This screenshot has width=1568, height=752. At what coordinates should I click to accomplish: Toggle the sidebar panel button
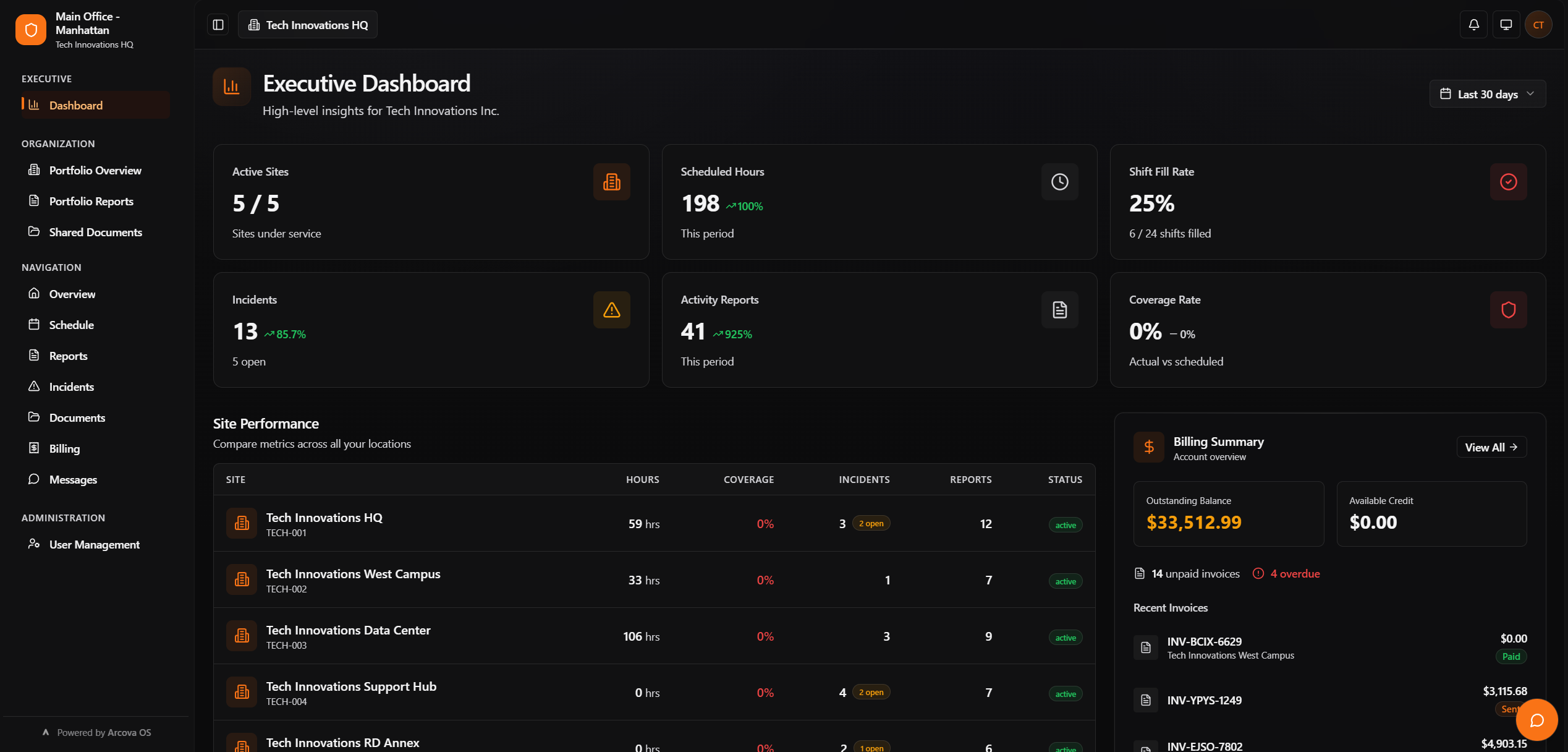[x=218, y=25]
